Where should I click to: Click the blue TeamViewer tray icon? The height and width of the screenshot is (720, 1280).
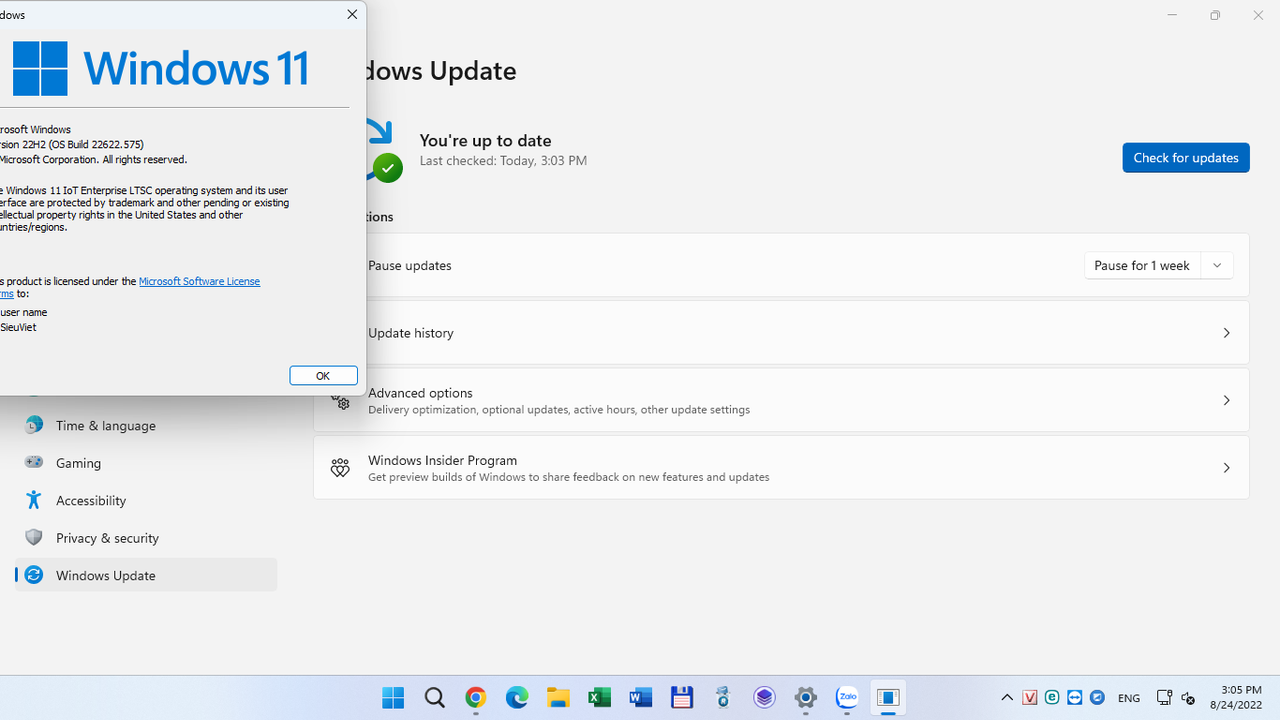pos(1075,698)
